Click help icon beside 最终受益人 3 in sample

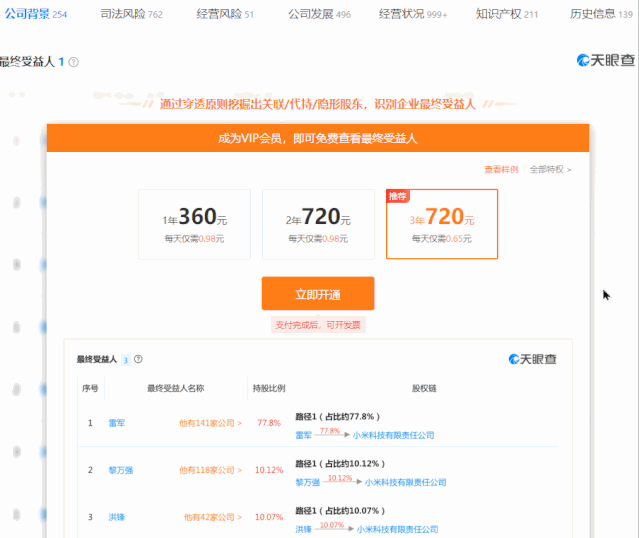(138, 359)
